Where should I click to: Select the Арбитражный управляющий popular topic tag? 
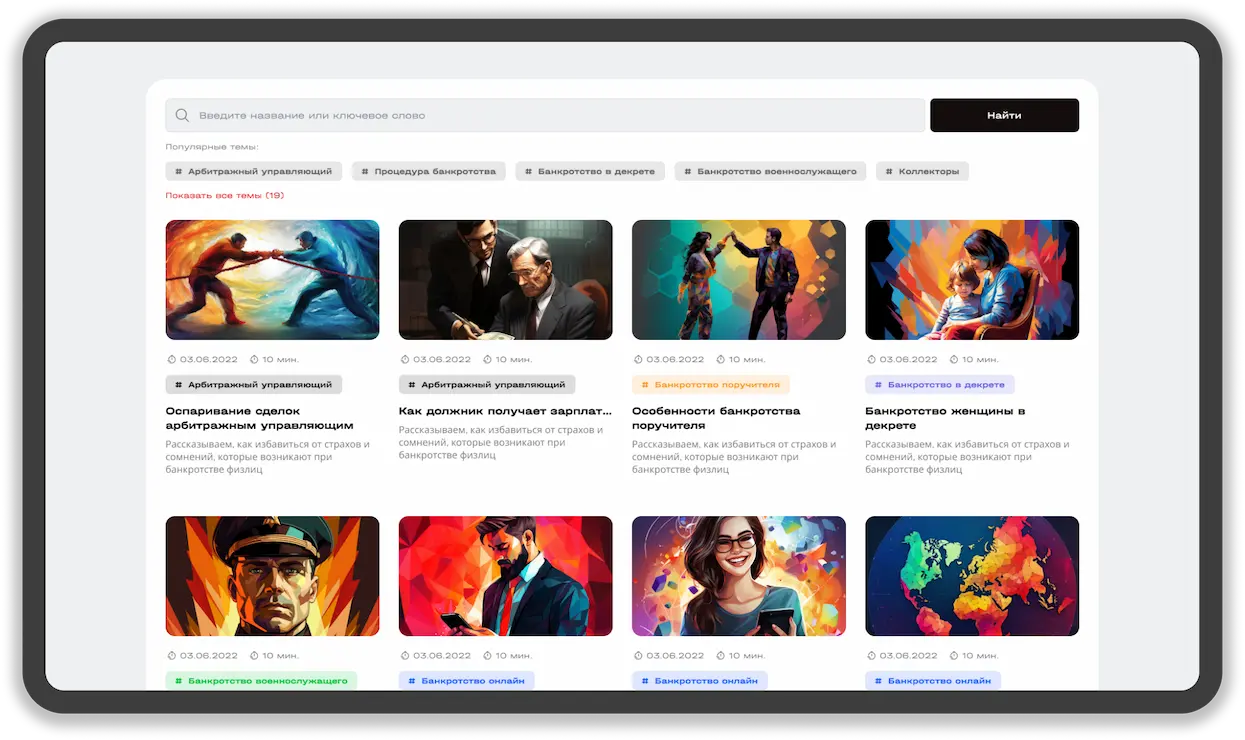coord(254,171)
